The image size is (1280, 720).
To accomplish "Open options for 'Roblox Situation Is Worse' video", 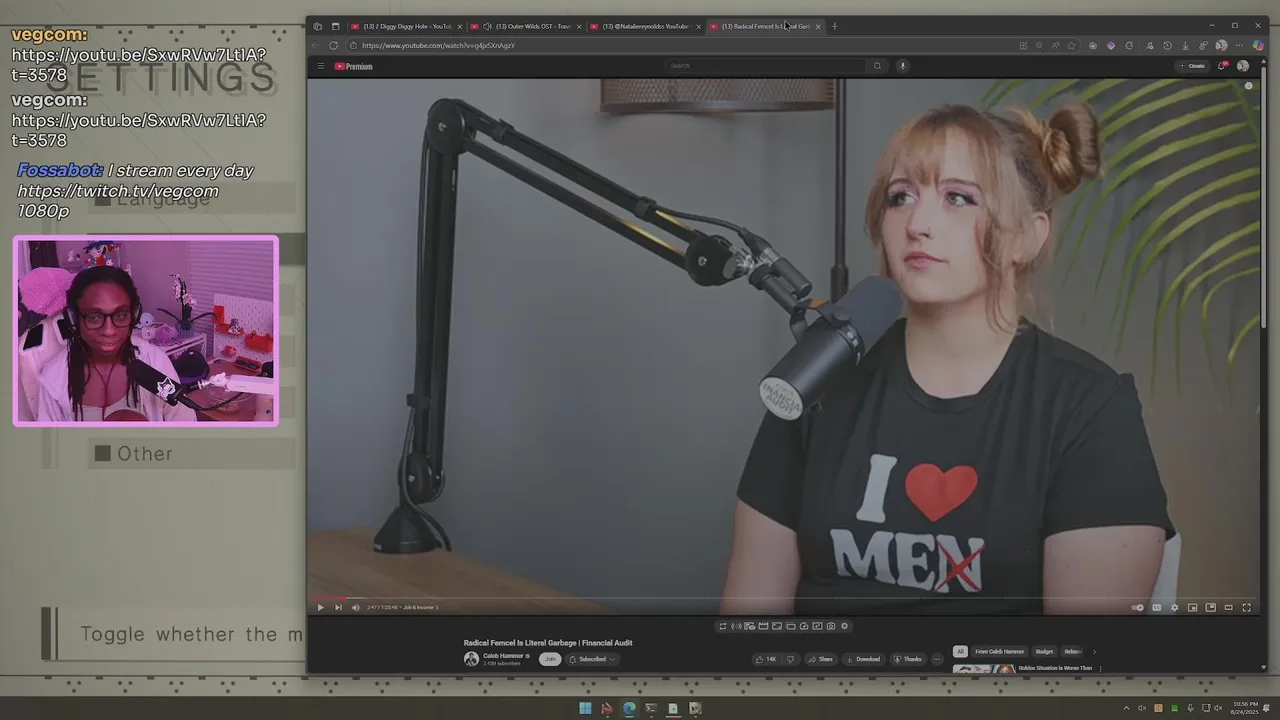I will coord(1100,668).
